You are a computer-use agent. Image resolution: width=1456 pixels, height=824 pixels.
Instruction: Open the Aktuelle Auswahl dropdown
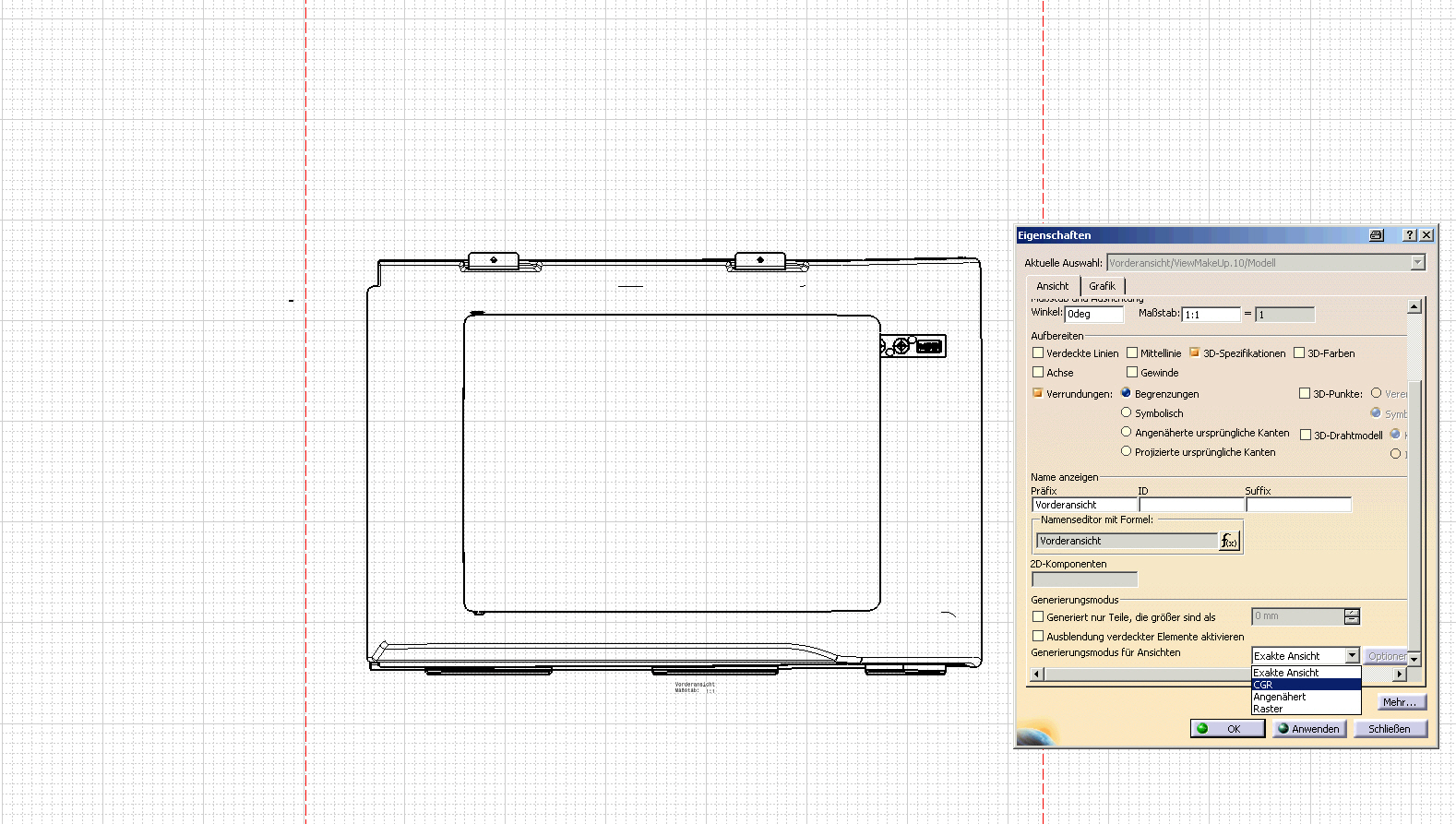click(x=1418, y=263)
